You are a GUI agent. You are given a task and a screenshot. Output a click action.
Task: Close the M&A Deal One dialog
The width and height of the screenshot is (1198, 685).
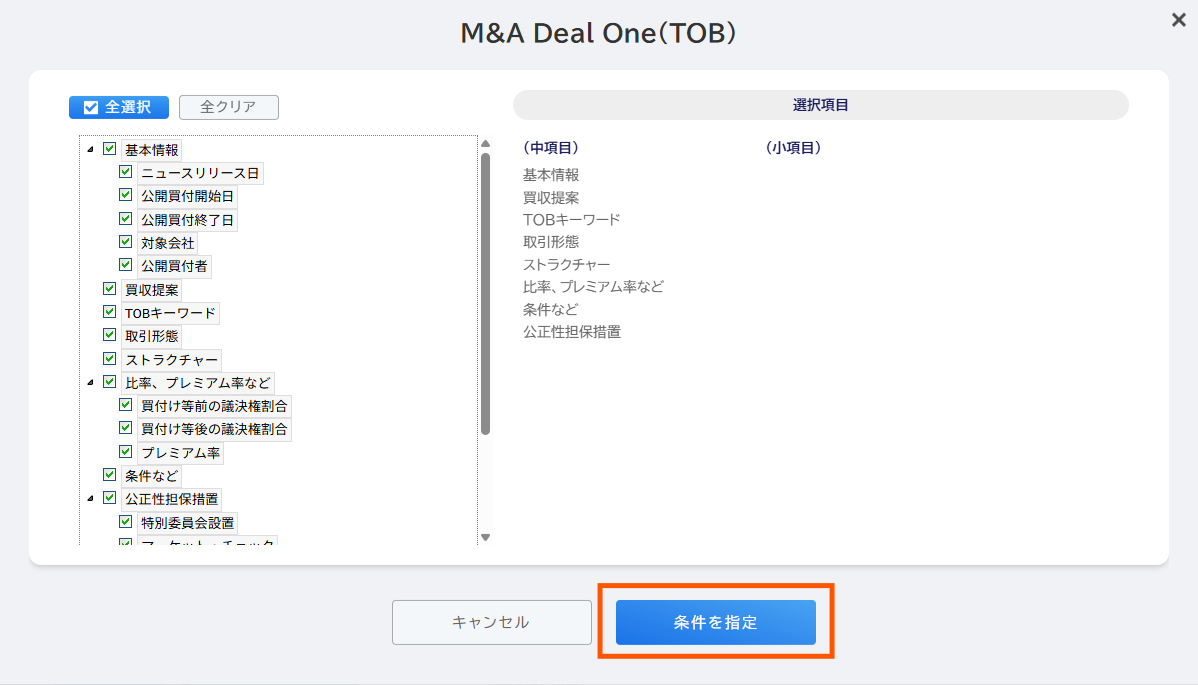pyautogui.click(x=1178, y=21)
